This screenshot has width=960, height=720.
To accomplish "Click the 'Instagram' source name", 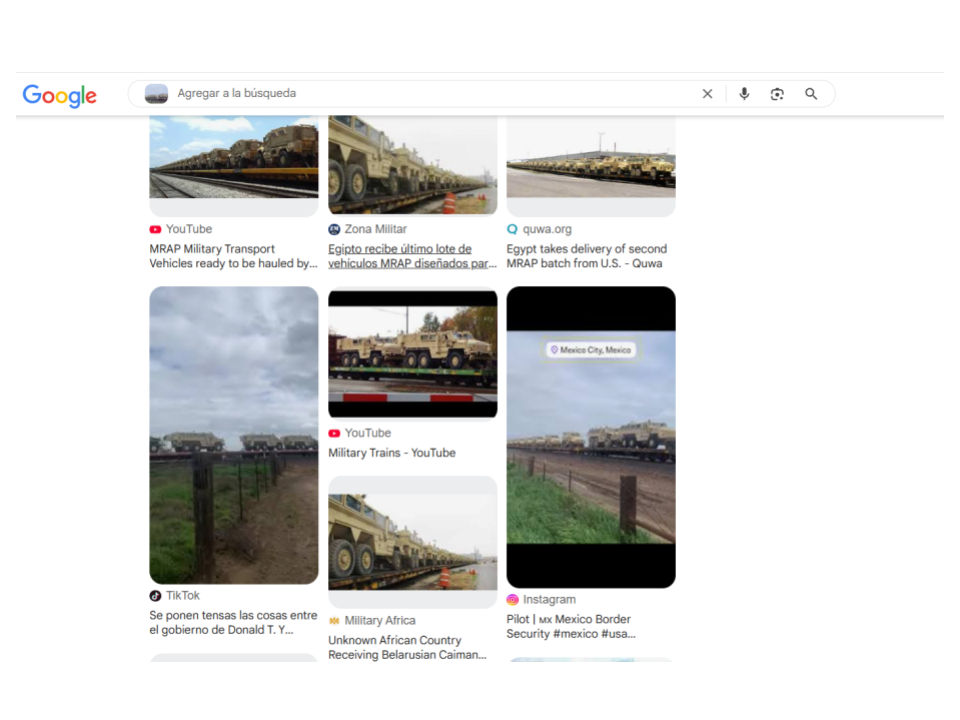I will coord(549,600).
